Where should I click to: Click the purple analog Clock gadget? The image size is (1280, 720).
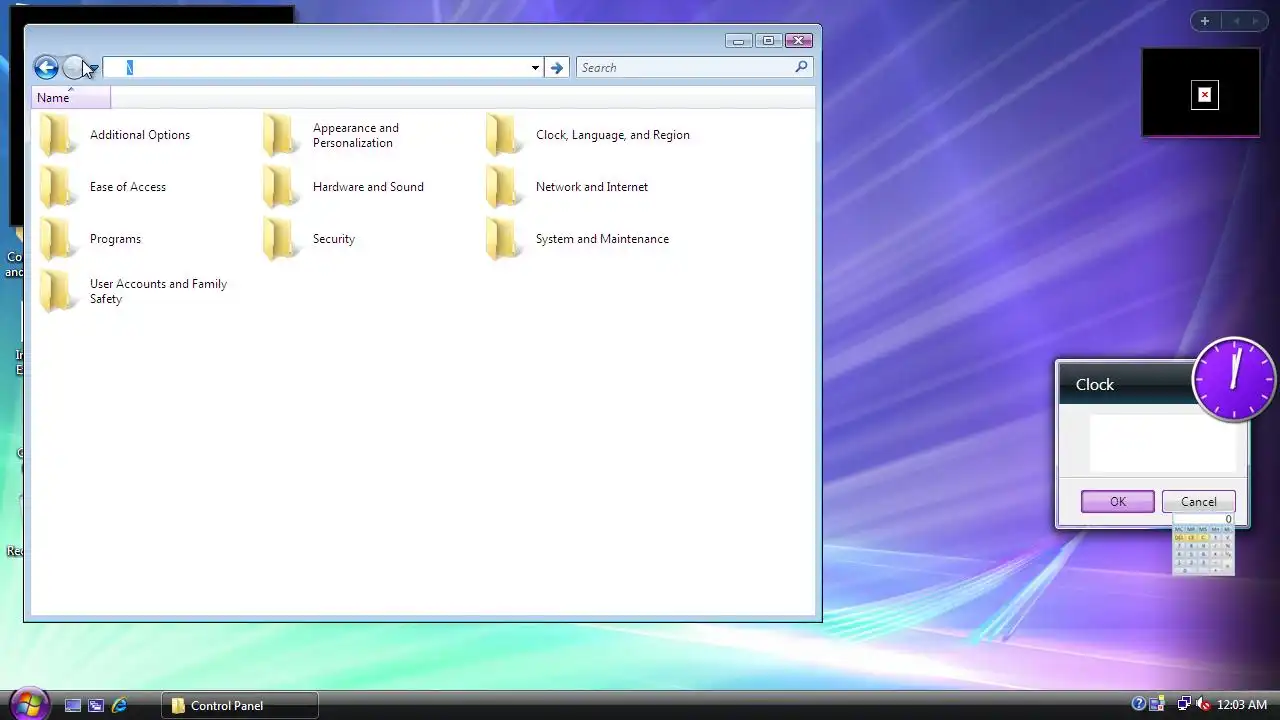1234,379
